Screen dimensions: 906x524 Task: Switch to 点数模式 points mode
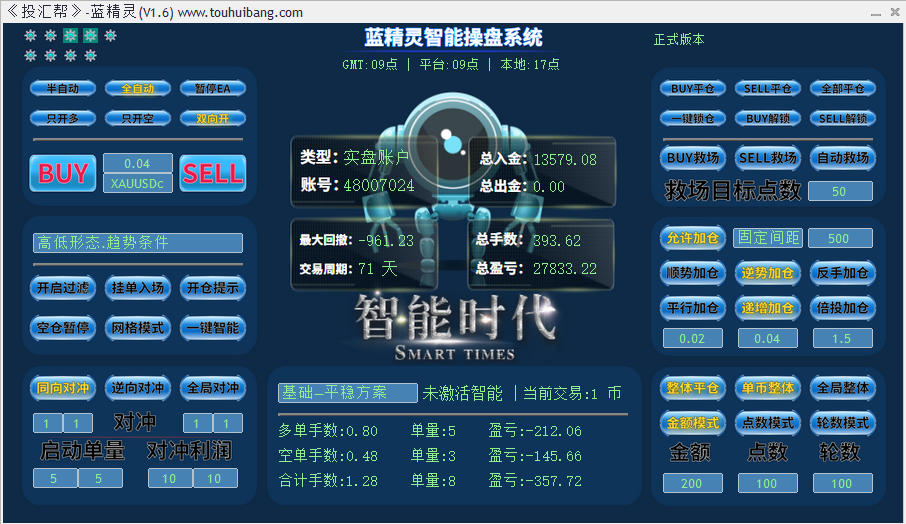pos(767,423)
